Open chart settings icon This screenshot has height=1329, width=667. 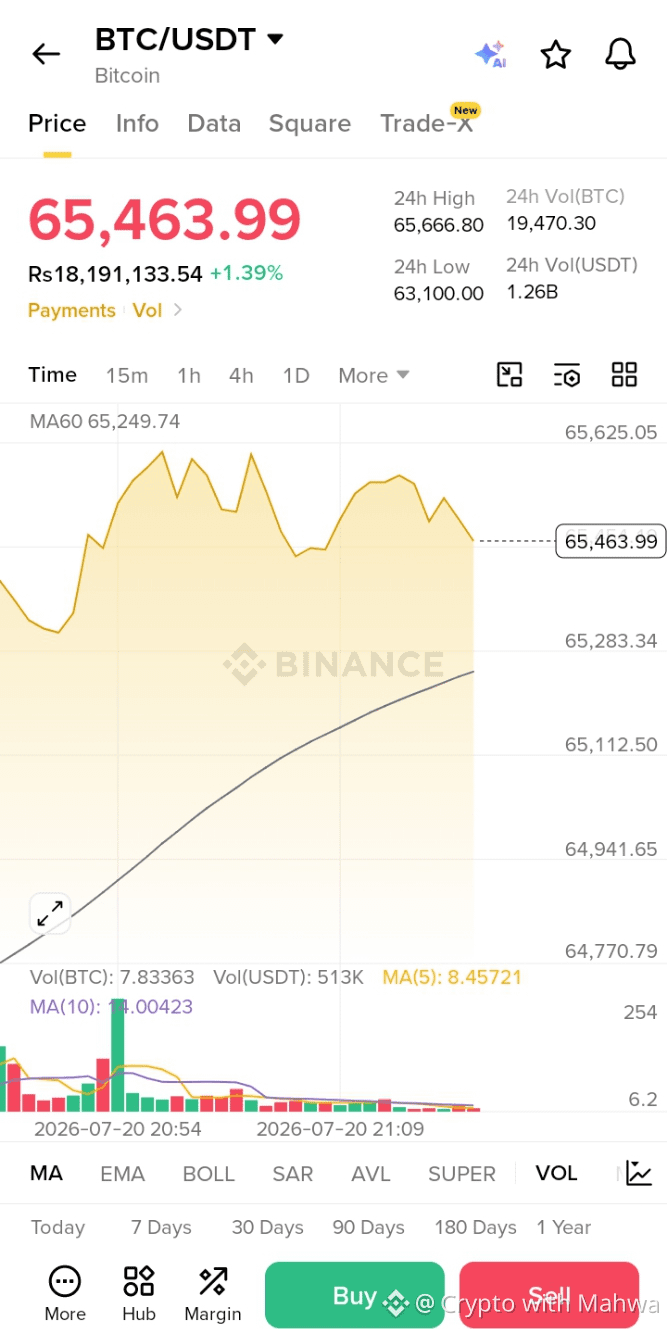pyautogui.click(x=567, y=375)
